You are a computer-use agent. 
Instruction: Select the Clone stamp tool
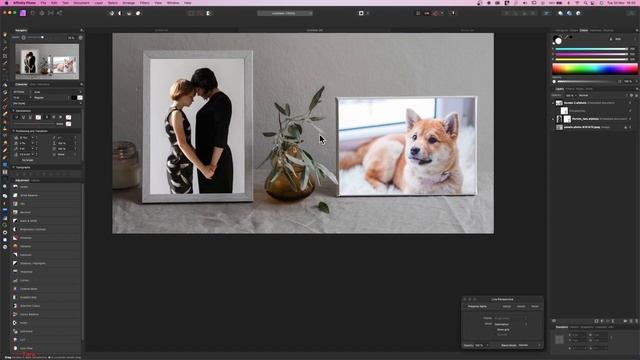5,129
